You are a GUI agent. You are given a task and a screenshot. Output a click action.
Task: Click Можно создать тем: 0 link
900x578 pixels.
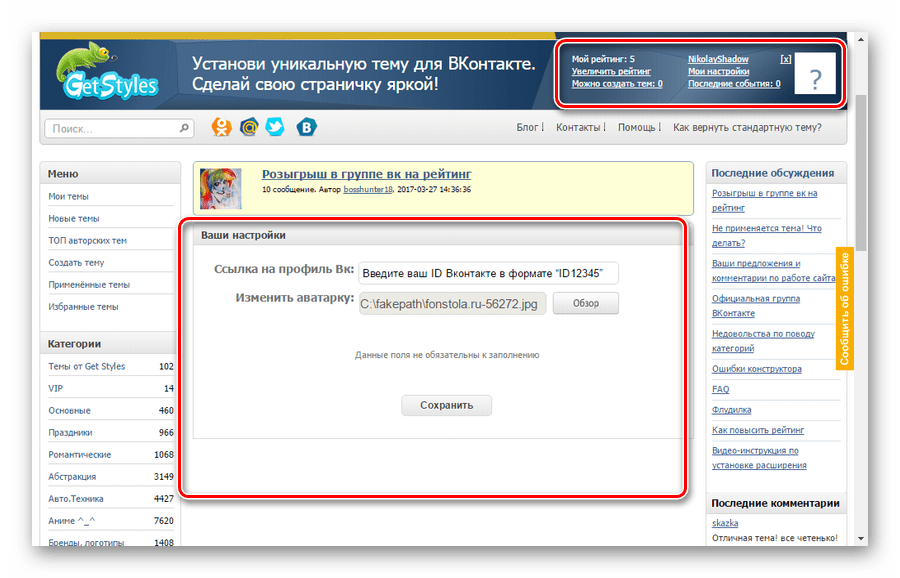(617, 84)
